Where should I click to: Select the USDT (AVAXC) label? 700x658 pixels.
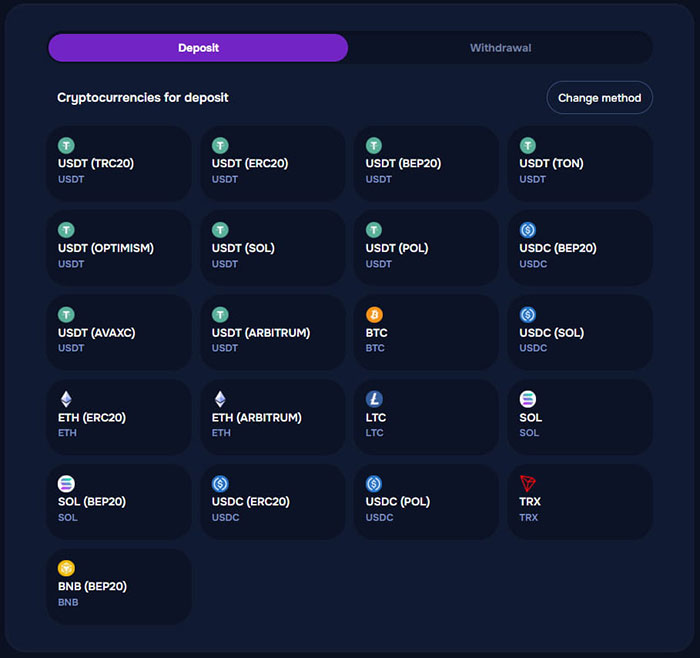click(96, 333)
